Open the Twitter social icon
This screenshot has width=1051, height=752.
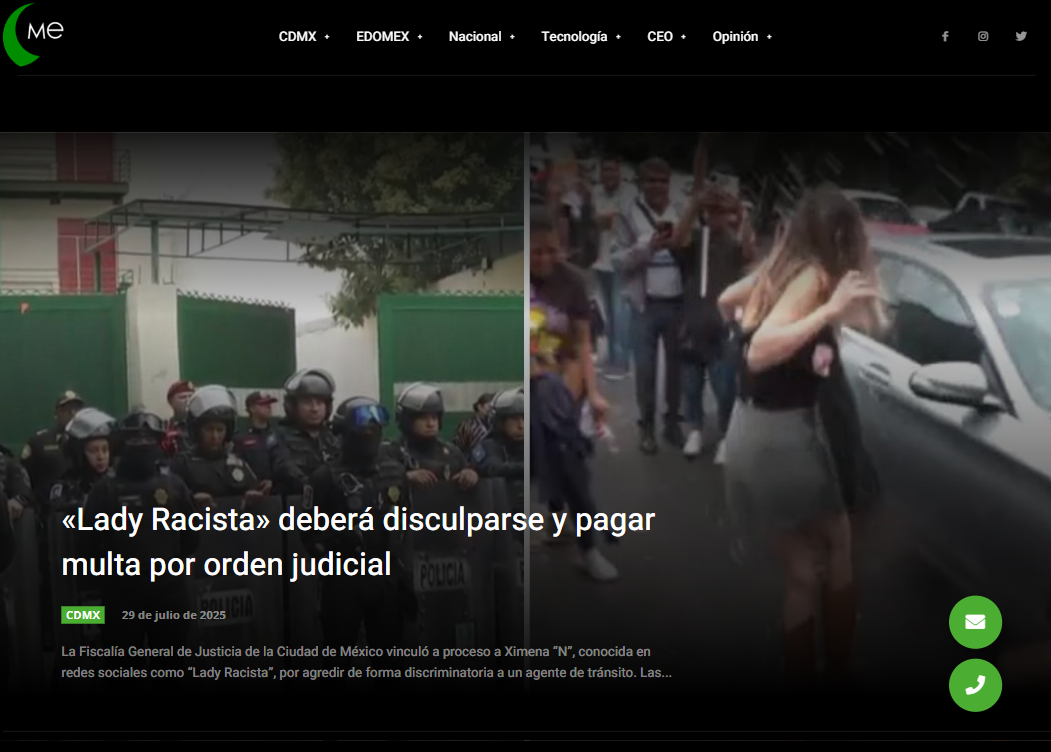coord(1021,36)
